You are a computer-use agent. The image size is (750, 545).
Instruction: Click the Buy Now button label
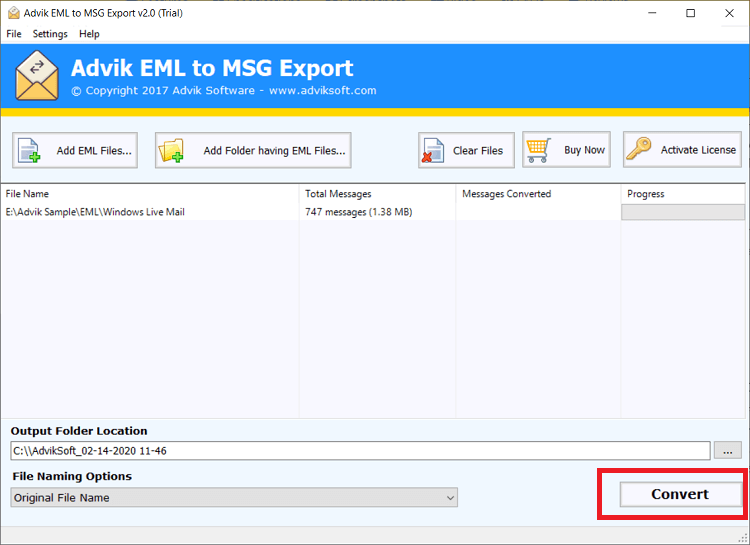tap(585, 150)
